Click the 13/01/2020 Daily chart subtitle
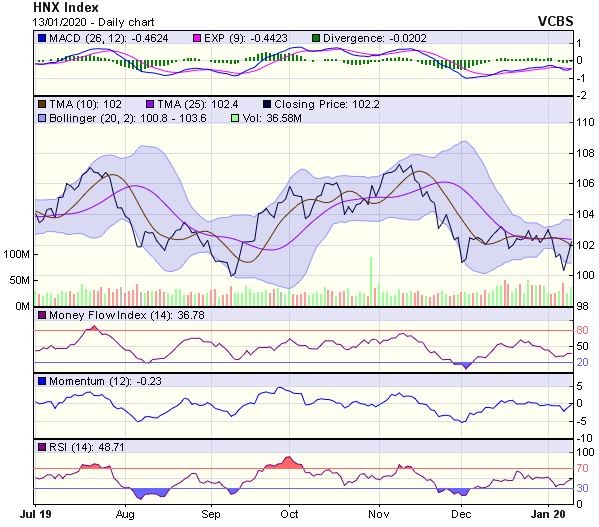599x527 pixels. [93, 22]
